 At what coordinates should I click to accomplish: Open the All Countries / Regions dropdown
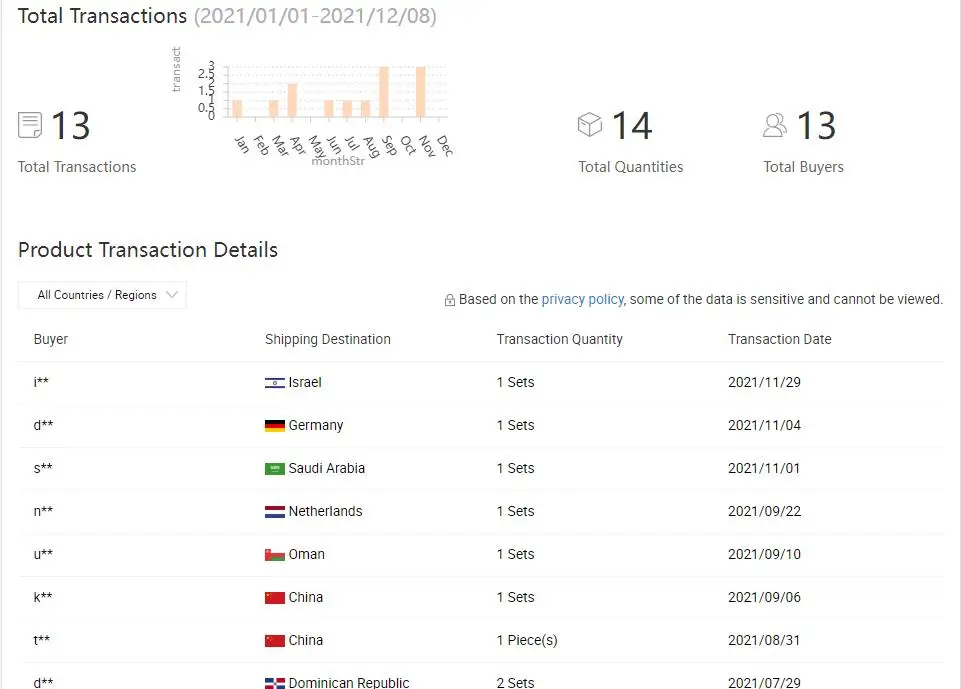tap(102, 295)
